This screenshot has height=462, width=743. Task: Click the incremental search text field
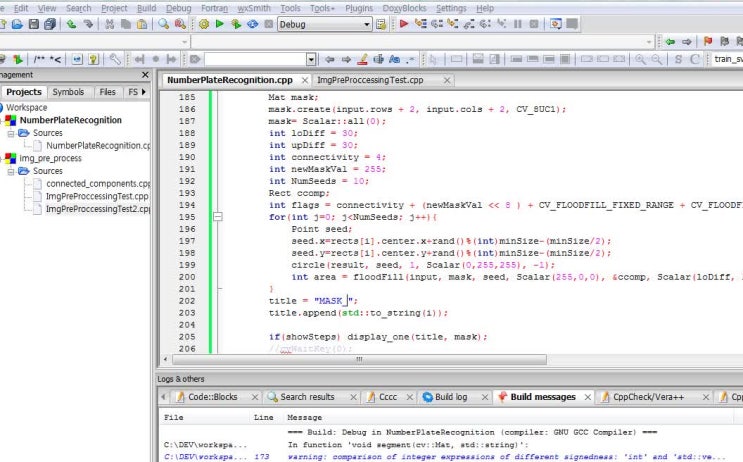point(255,59)
